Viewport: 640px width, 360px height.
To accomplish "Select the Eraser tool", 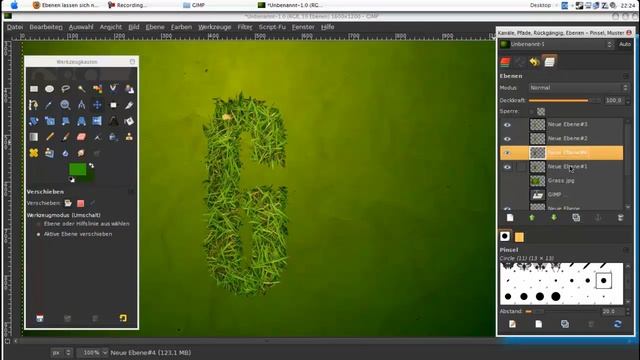I will click(x=81, y=137).
